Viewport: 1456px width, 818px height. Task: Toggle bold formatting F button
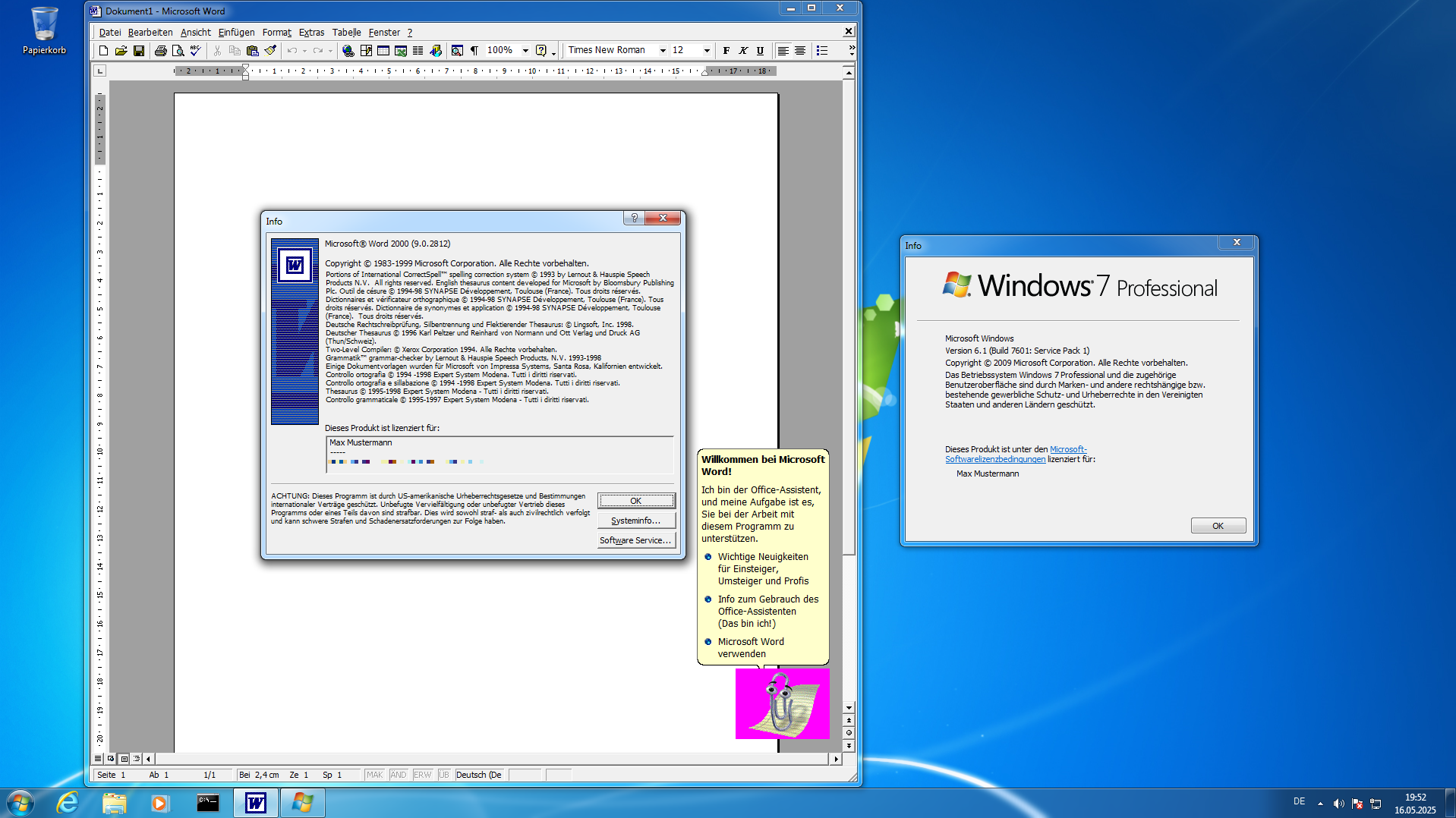(x=726, y=51)
